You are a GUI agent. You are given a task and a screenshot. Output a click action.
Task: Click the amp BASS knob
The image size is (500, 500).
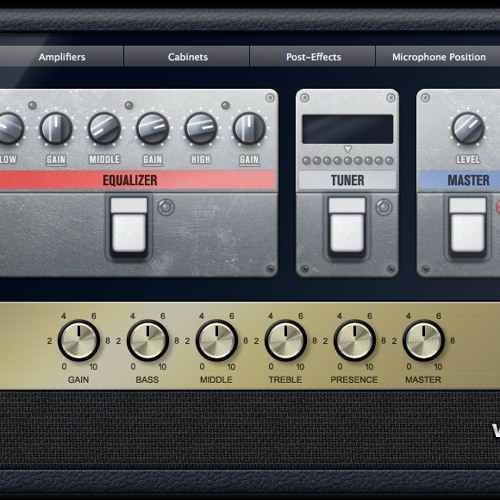tap(148, 340)
